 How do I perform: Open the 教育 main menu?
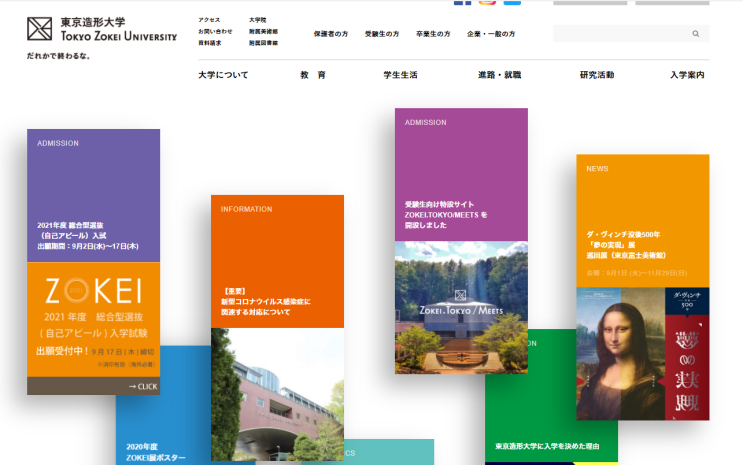click(313, 75)
